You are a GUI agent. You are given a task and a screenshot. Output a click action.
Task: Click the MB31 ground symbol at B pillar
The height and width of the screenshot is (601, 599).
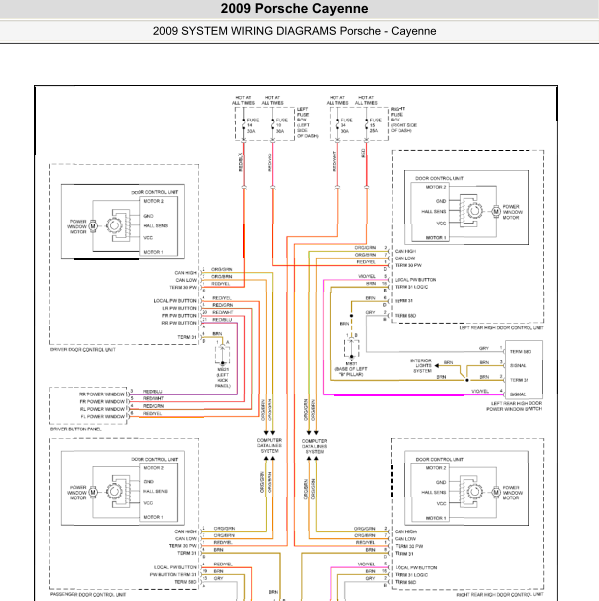pyautogui.click(x=351, y=348)
